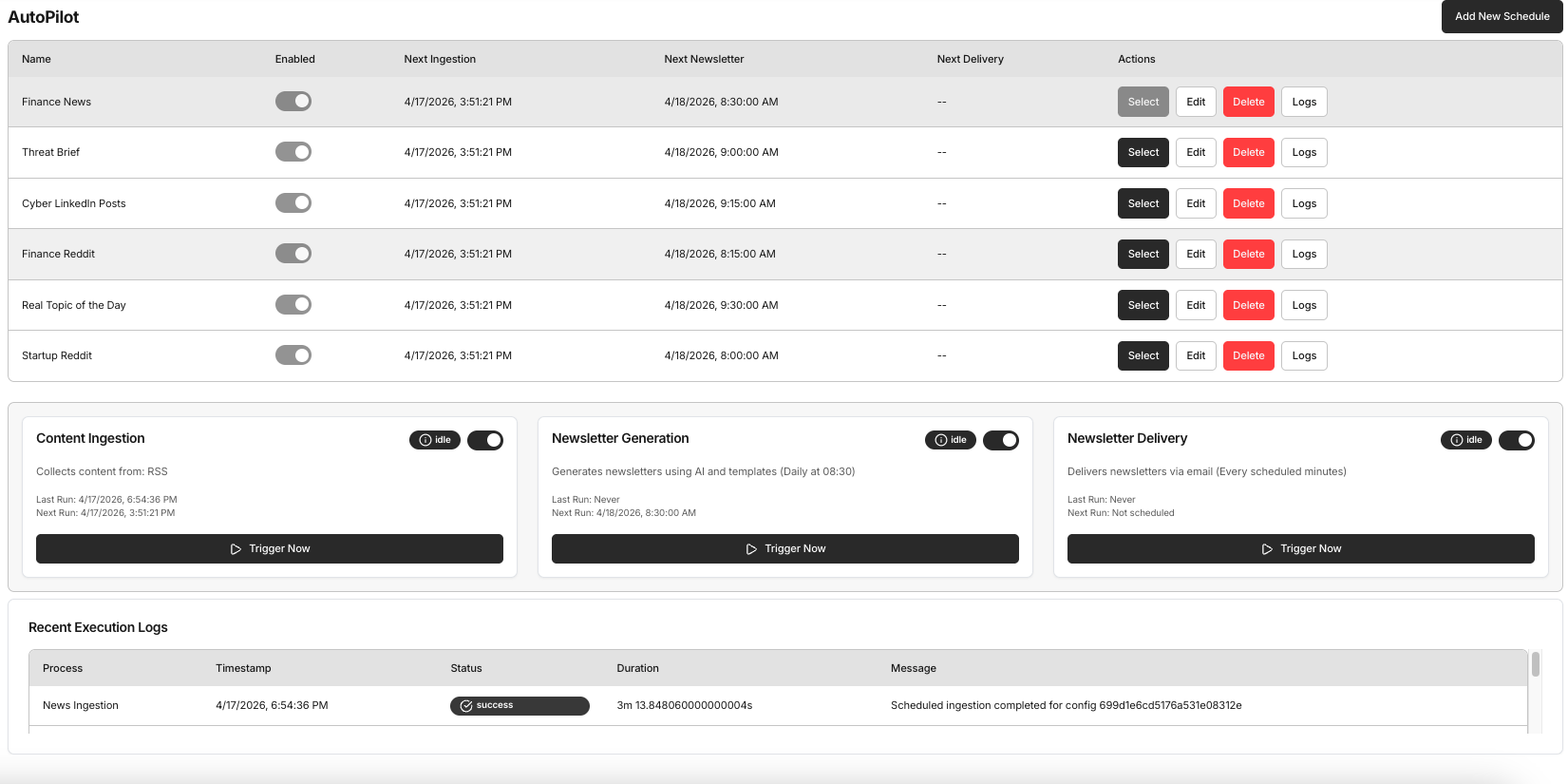Open Logs for Finance News

tap(1304, 102)
